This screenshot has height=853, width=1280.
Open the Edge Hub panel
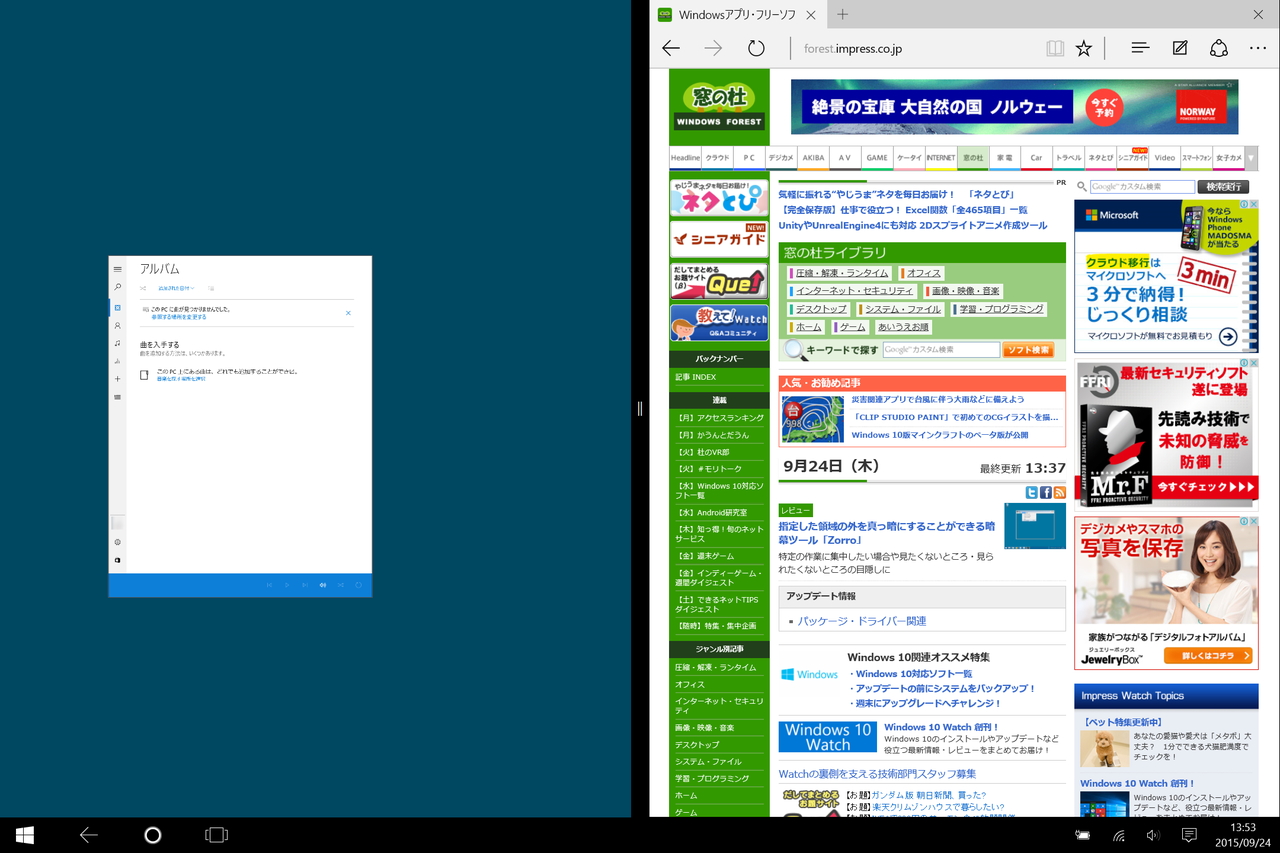pos(1140,47)
